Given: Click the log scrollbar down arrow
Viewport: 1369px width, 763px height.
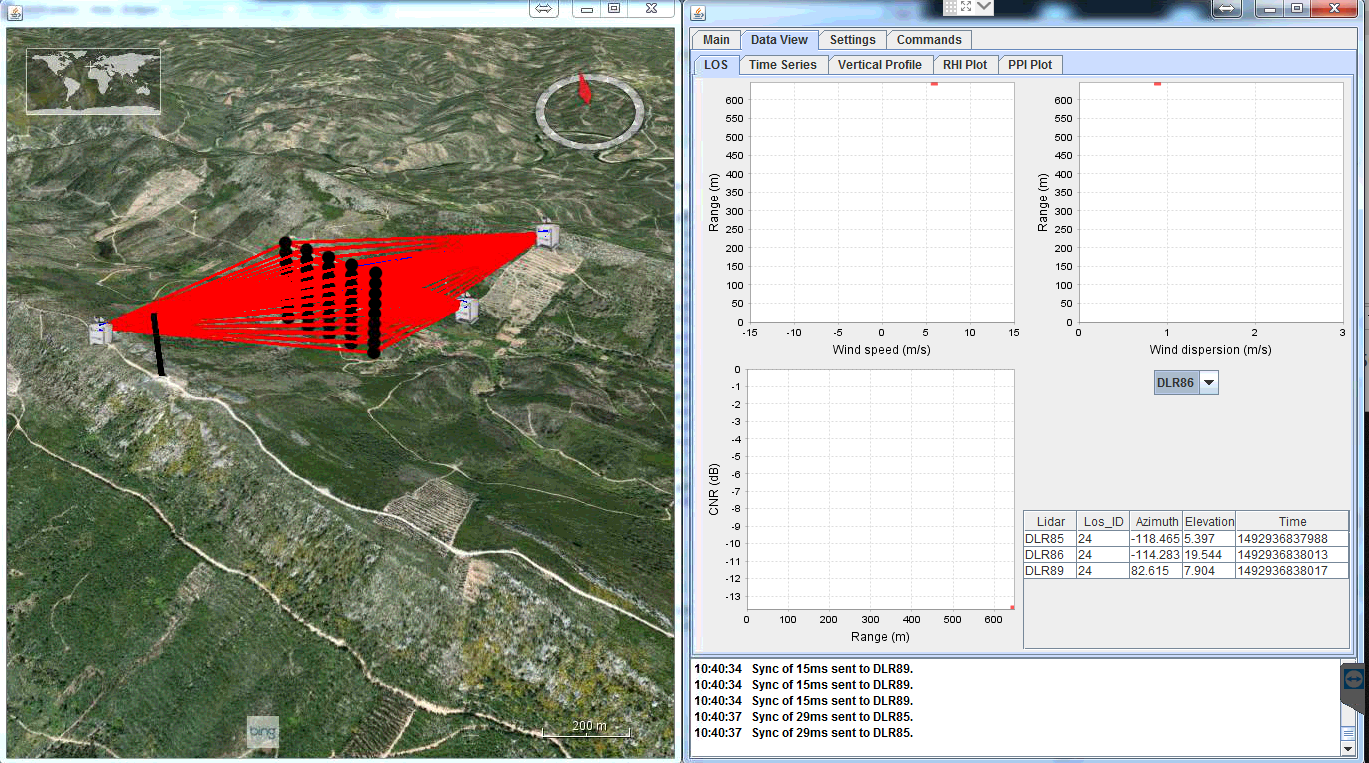Looking at the screenshot, I should tap(1347, 748).
